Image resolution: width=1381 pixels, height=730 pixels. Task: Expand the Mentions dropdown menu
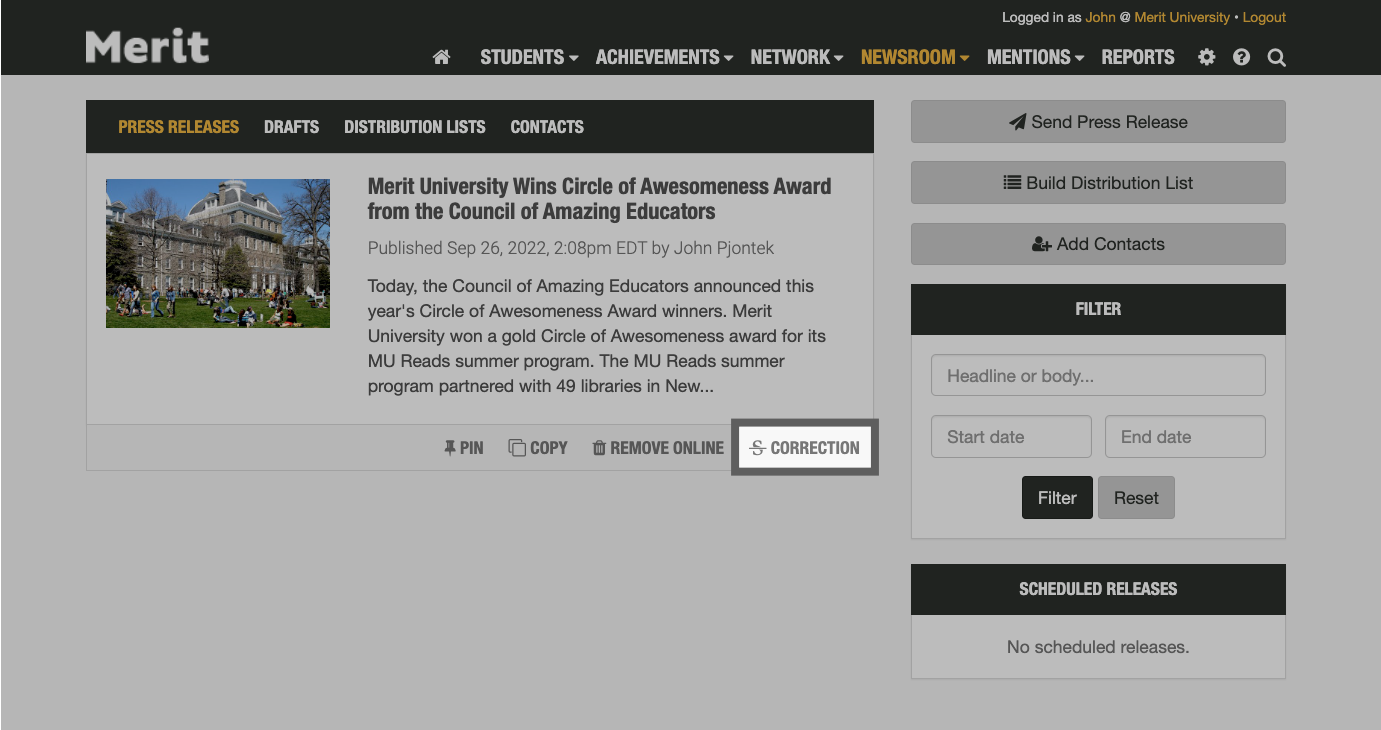(1035, 58)
